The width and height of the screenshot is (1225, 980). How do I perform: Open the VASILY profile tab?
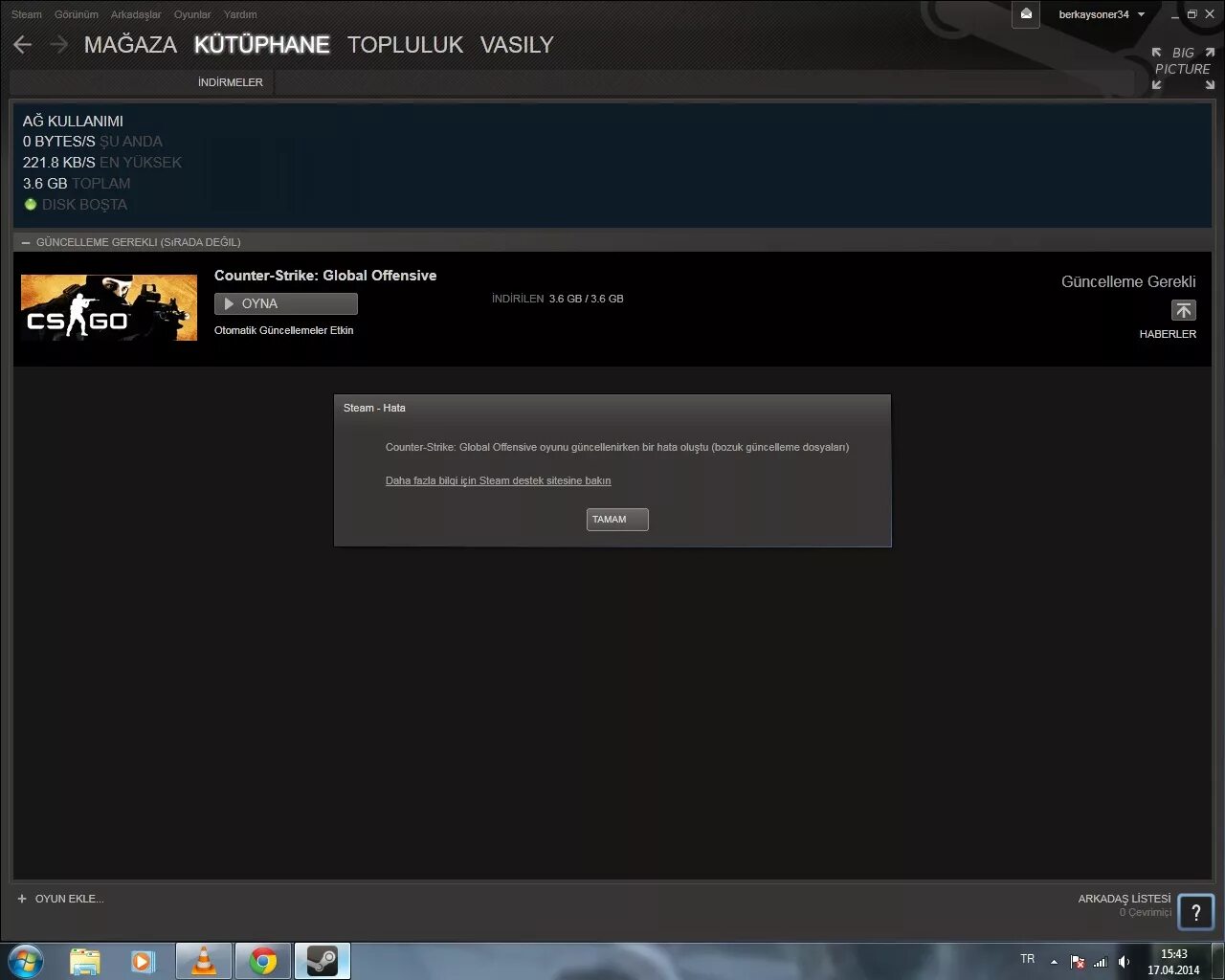click(x=517, y=45)
